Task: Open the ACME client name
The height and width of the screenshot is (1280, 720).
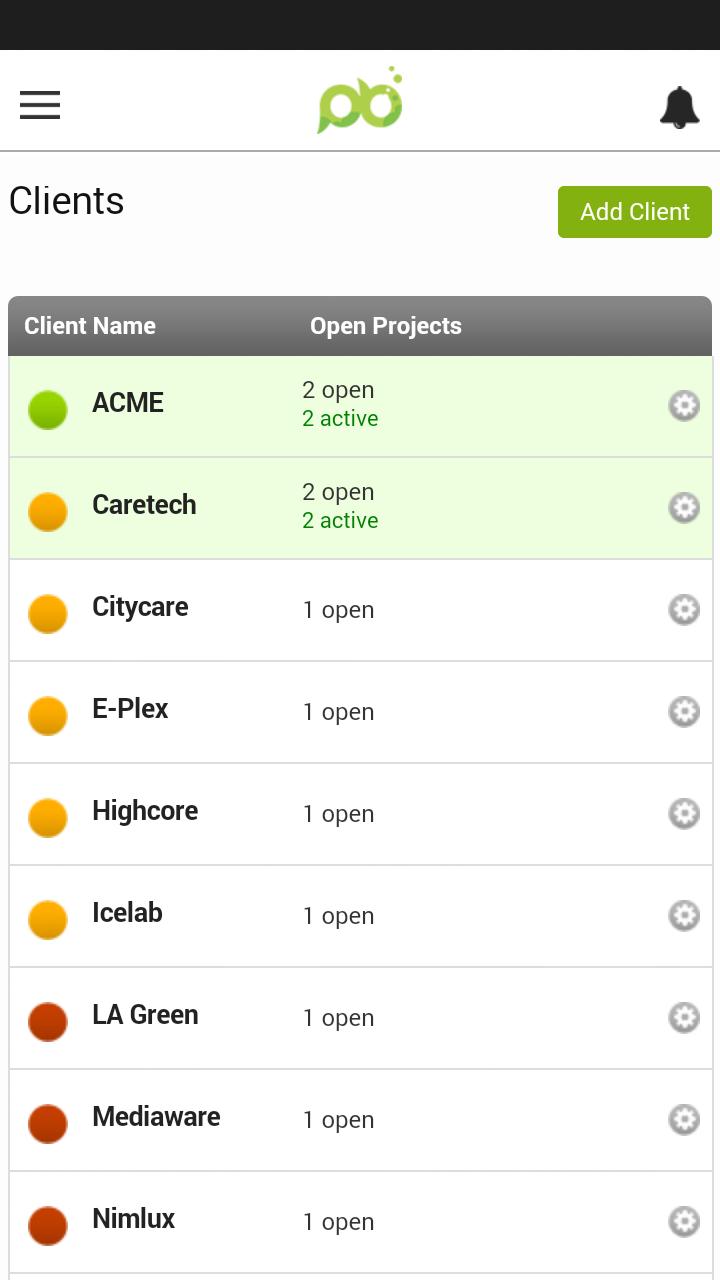Action: [128, 403]
